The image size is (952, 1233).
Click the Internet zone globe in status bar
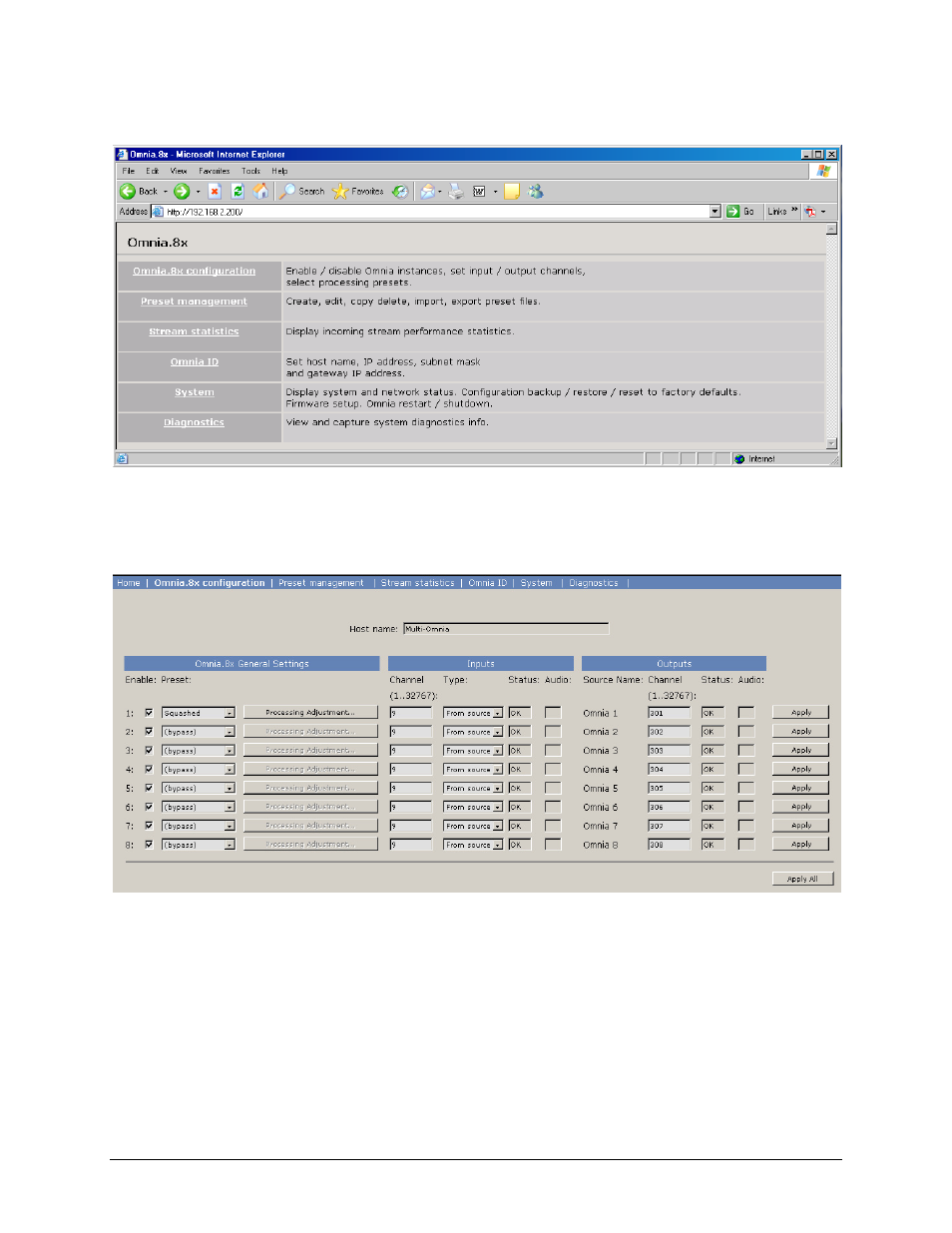pyautogui.click(x=739, y=459)
